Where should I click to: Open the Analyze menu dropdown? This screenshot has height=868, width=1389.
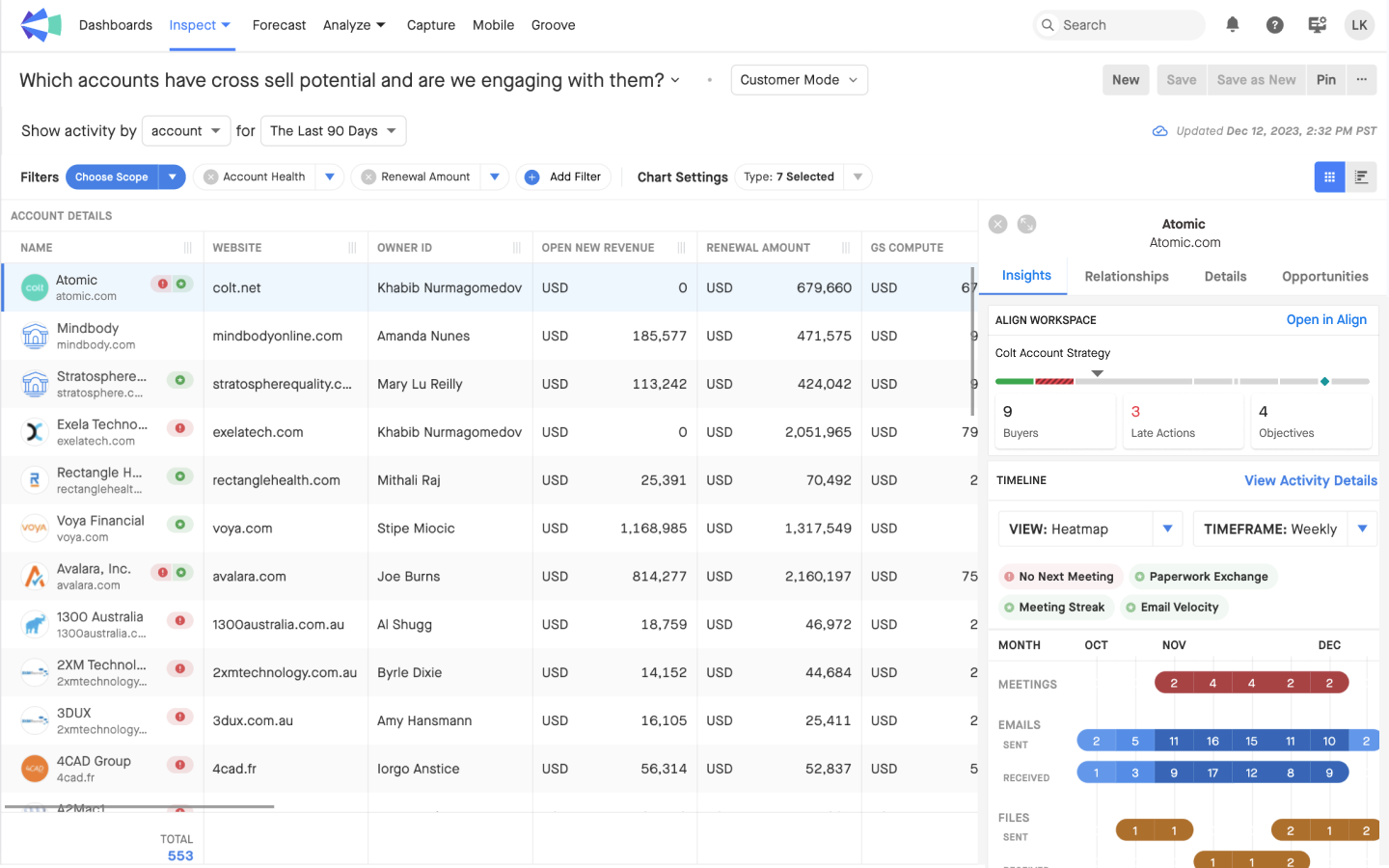[x=354, y=25]
